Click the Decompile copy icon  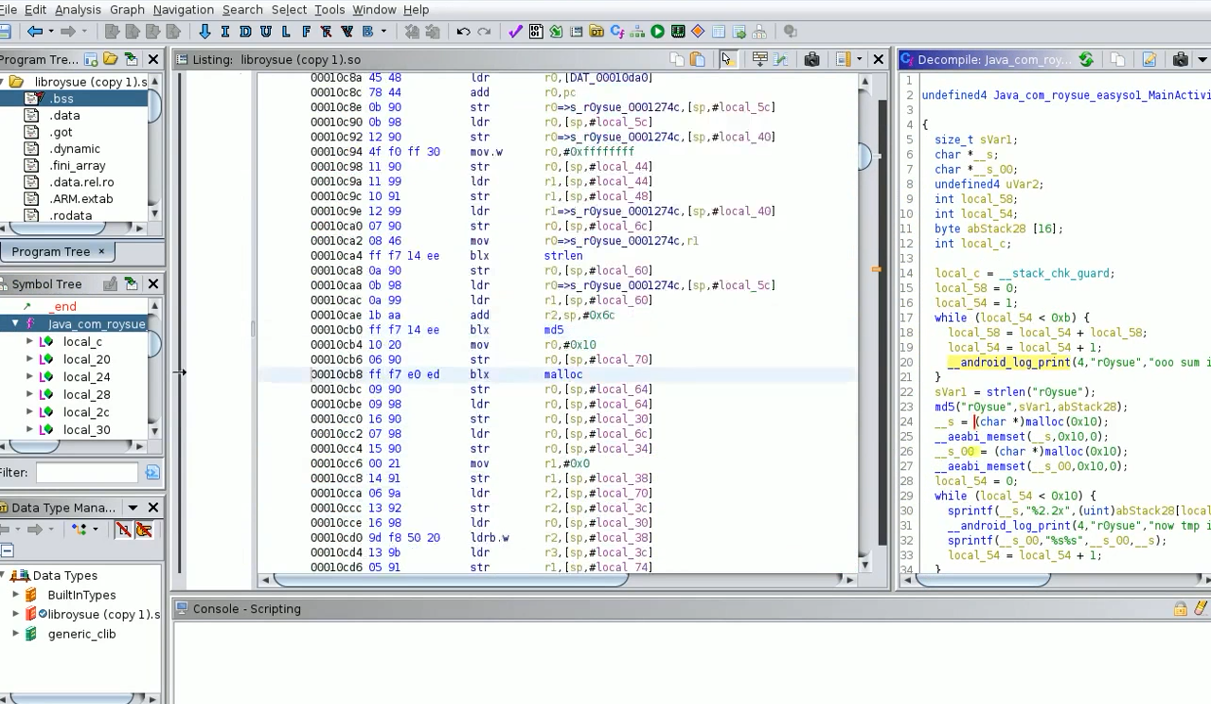click(x=1118, y=60)
